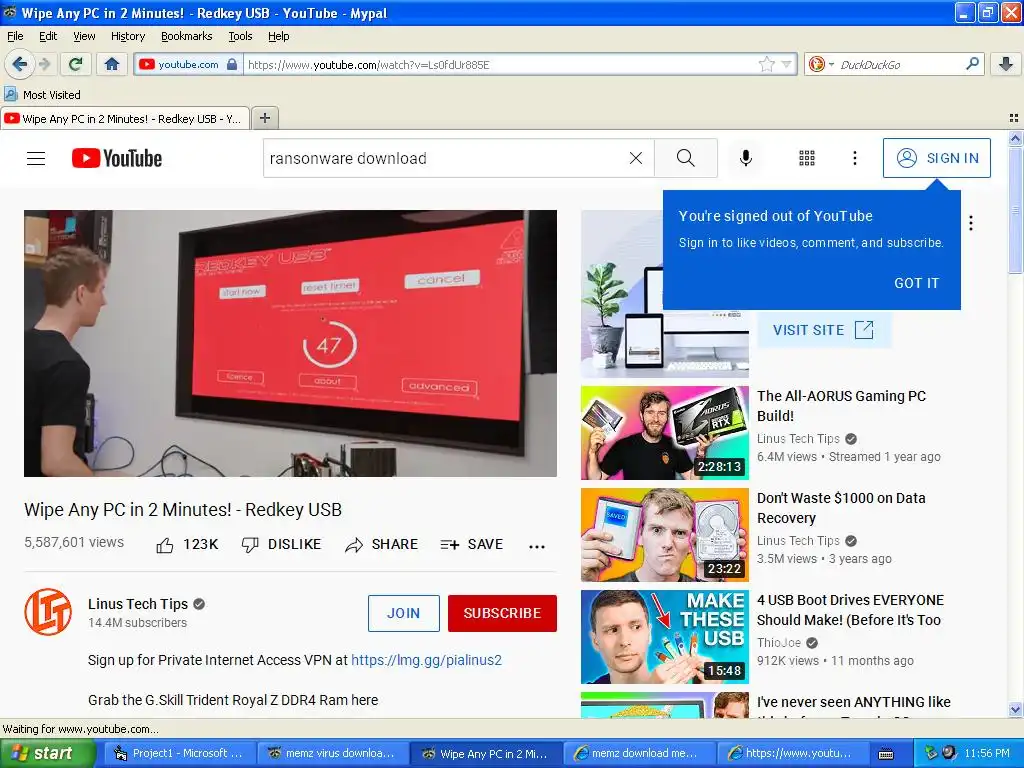Open 4 USB Boot Drives video thumbnail

(x=665, y=637)
